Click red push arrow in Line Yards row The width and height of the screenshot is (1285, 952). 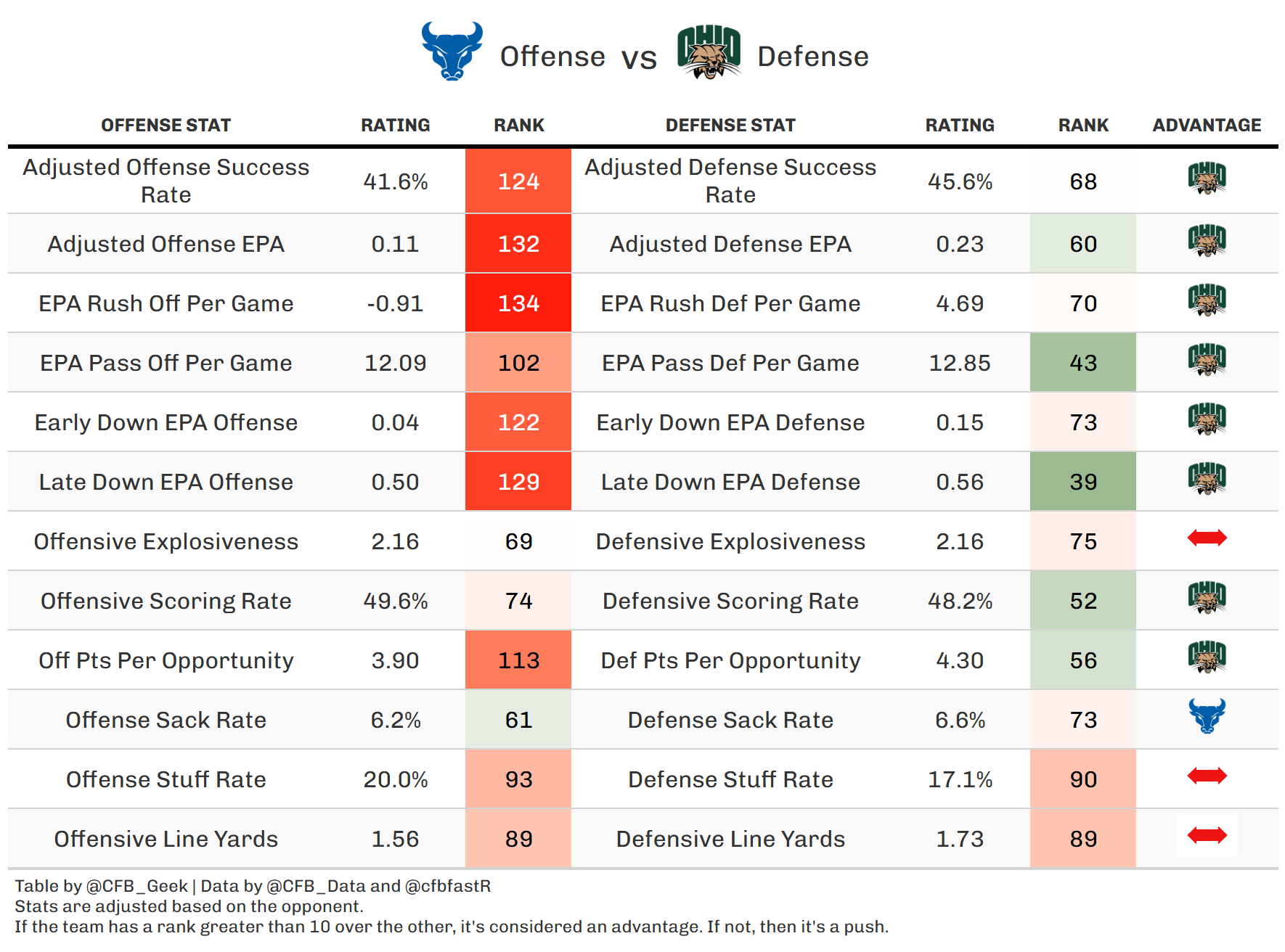point(1207,835)
